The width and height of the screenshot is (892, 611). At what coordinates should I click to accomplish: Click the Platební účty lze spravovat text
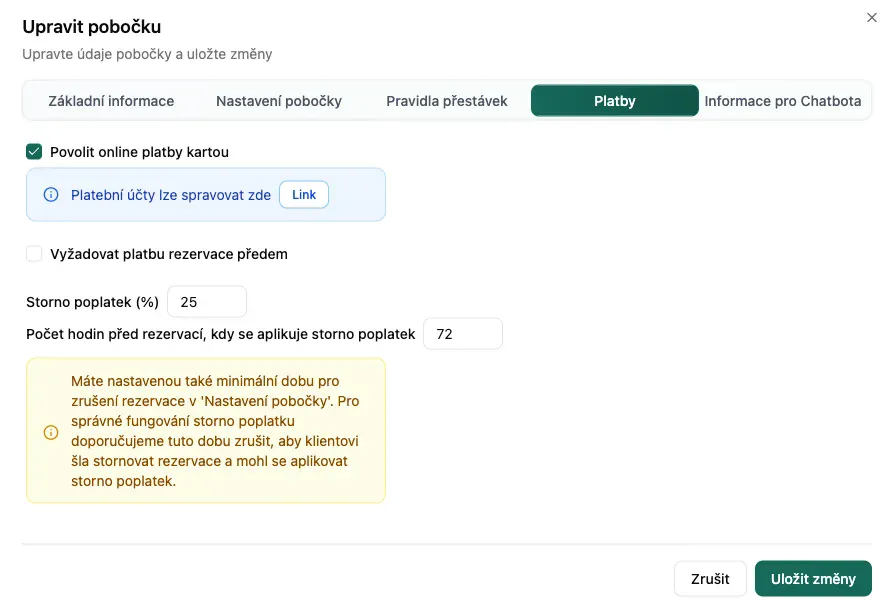[171, 195]
